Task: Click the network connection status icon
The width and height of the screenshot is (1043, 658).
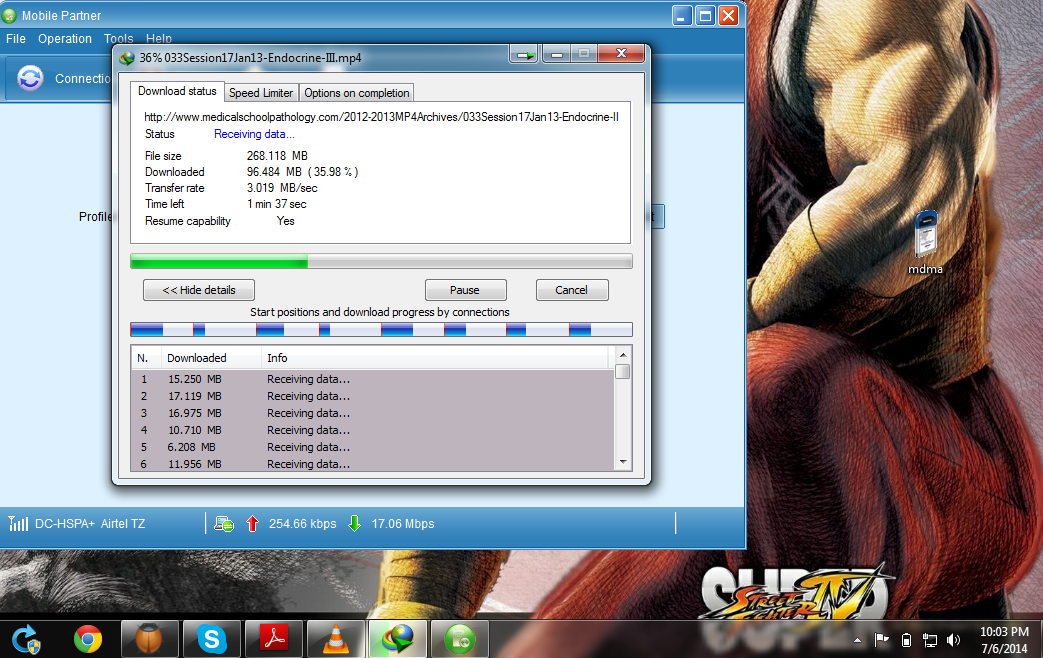Action: coord(224,524)
